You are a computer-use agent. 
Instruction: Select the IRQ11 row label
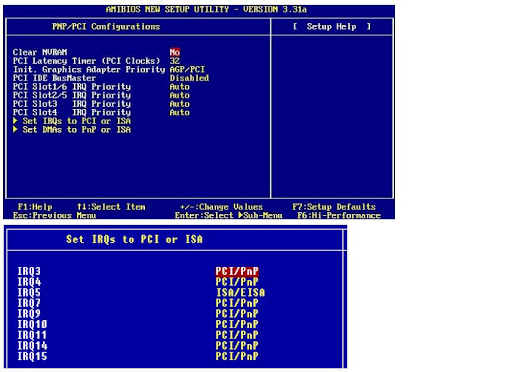[32, 335]
